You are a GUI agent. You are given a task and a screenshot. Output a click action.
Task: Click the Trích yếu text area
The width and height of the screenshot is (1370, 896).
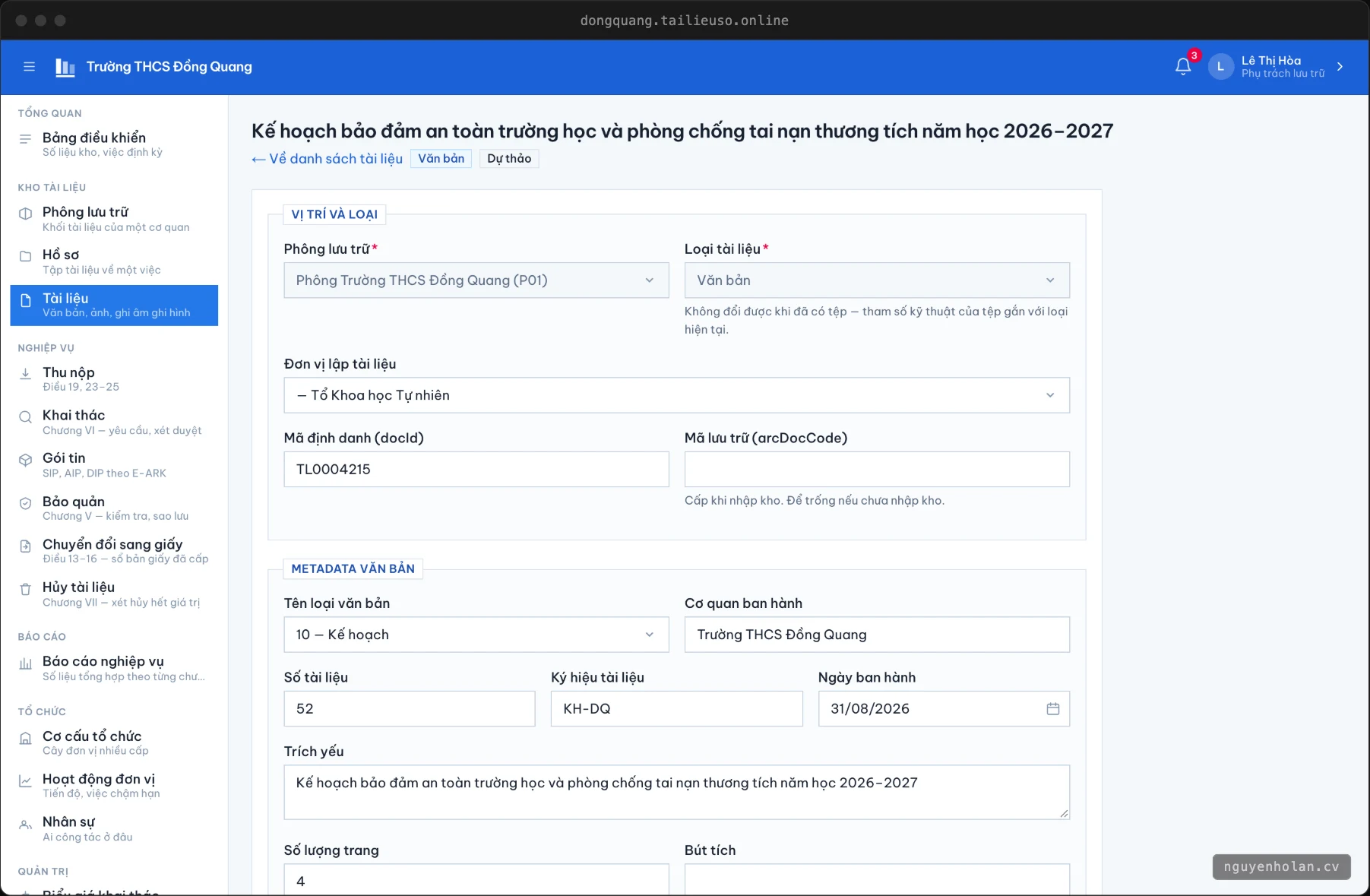677,793
